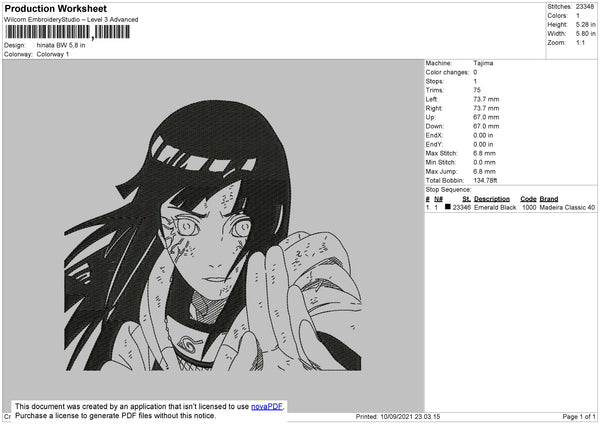Click the thread code 1000
The image size is (600, 424).
[529, 207]
